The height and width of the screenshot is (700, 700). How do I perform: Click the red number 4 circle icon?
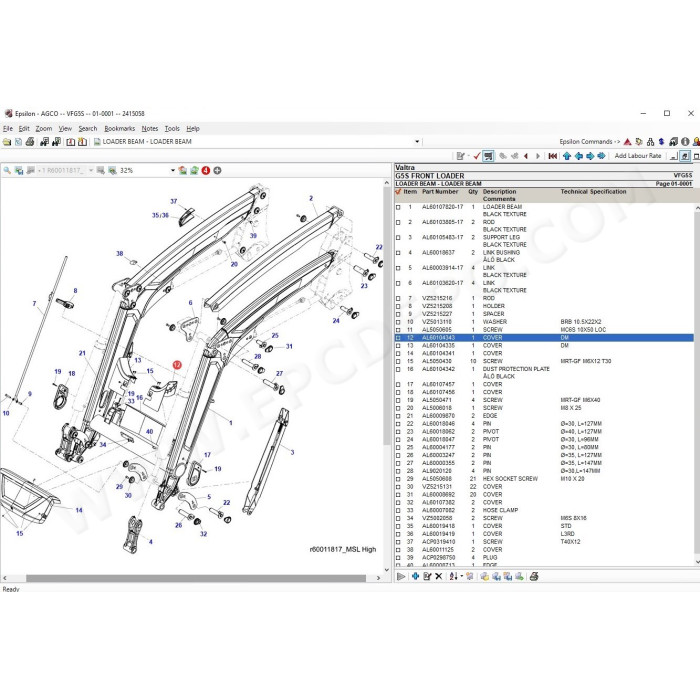tap(206, 171)
